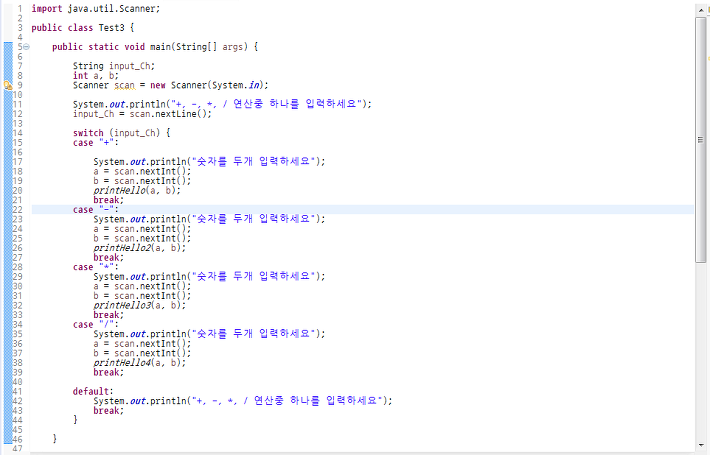Click the warning marker beside line 9
Image resolution: width=710 pixels, height=455 pixels.
(8, 85)
